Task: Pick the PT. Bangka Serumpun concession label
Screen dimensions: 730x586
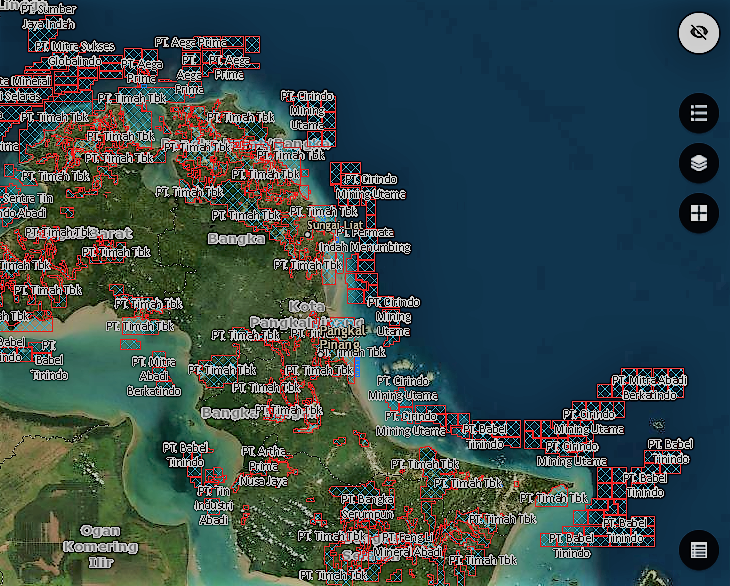Action: [367, 506]
